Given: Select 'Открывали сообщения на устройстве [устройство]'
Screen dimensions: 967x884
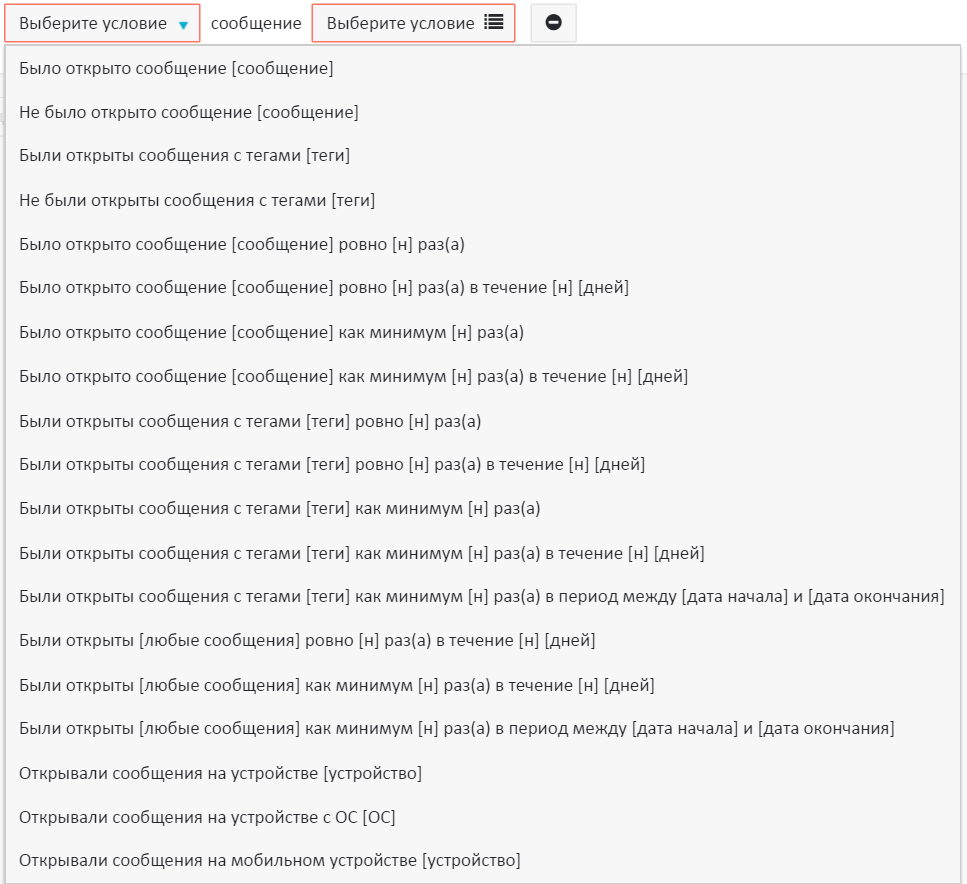Looking at the screenshot, I should click(x=220, y=773).
